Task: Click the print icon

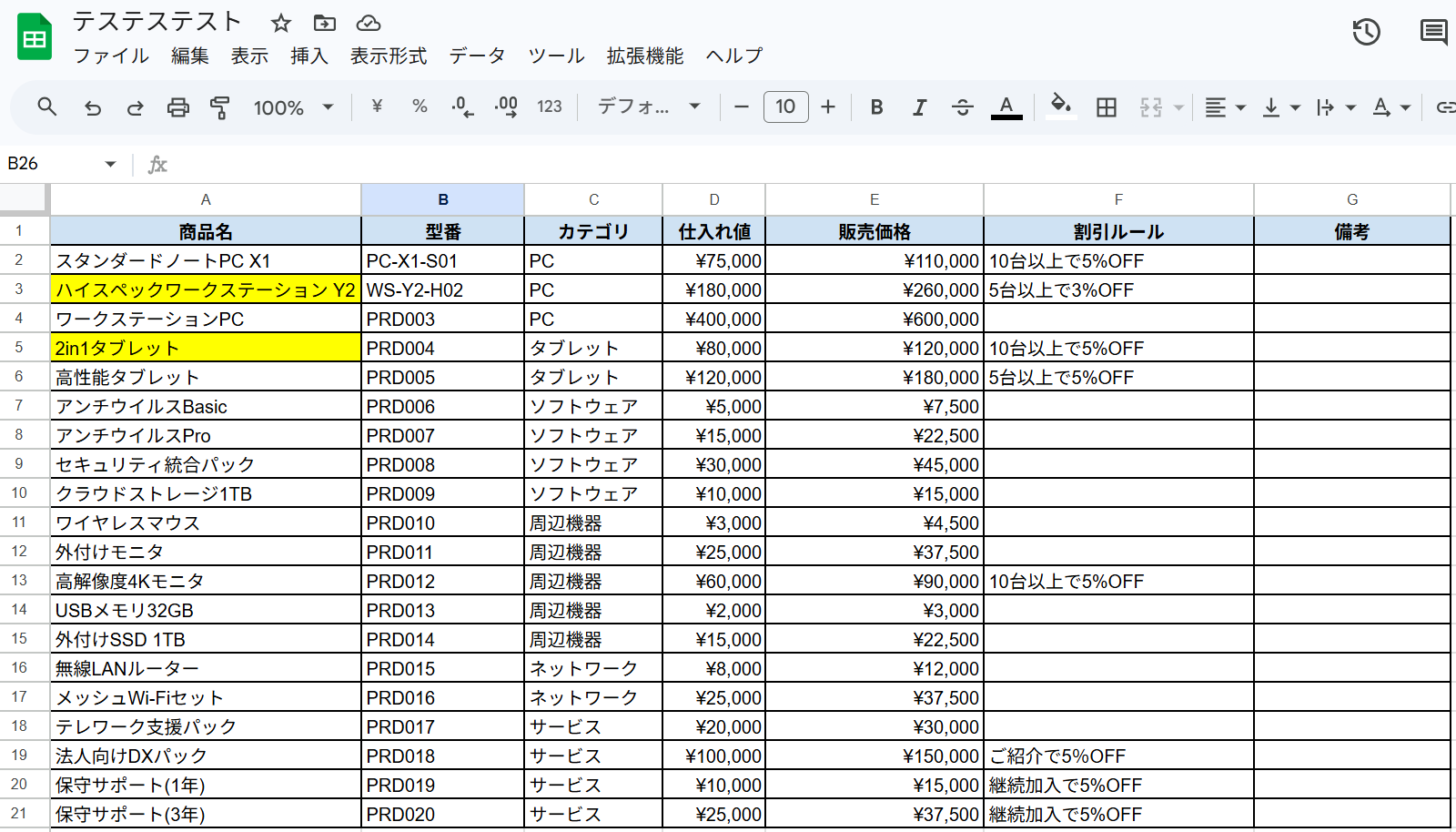Action: (178, 107)
